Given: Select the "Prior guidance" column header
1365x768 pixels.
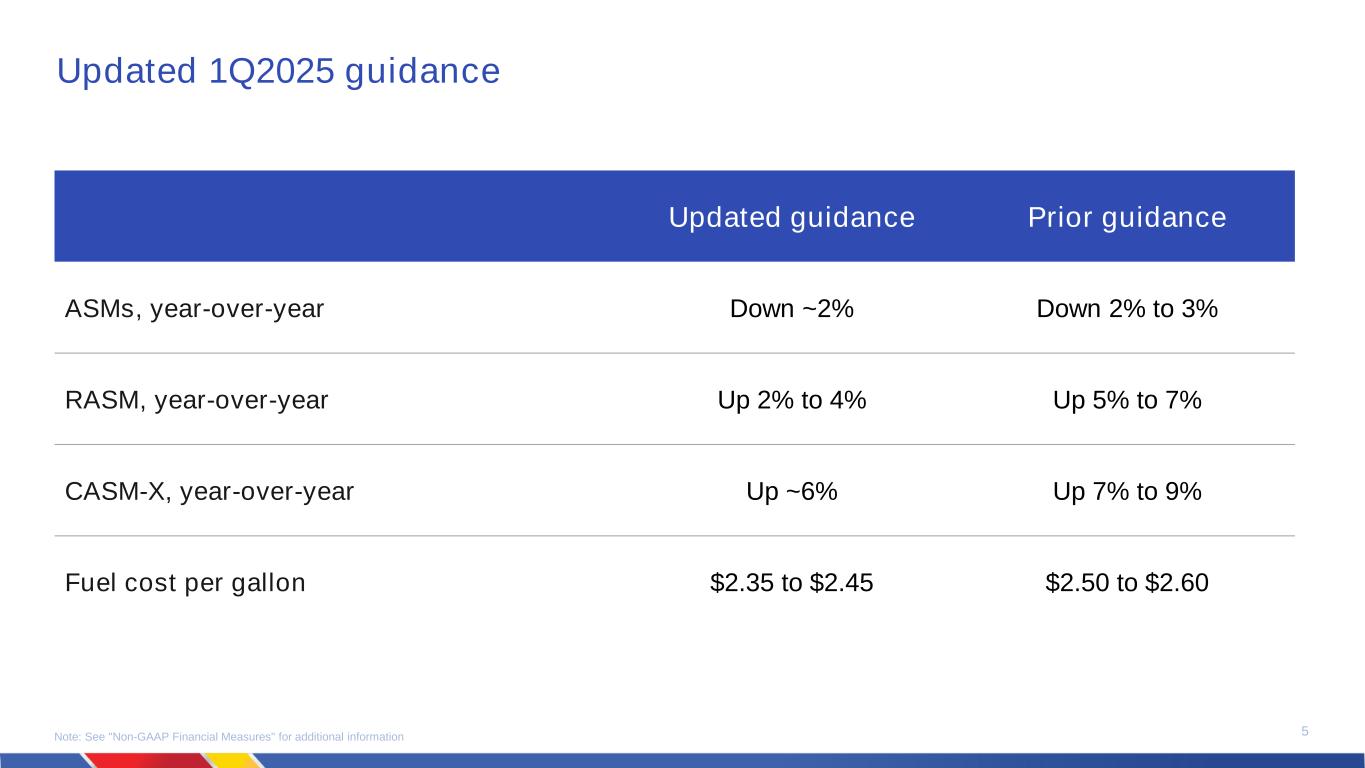Looking at the screenshot, I should click(x=1127, y=218).
